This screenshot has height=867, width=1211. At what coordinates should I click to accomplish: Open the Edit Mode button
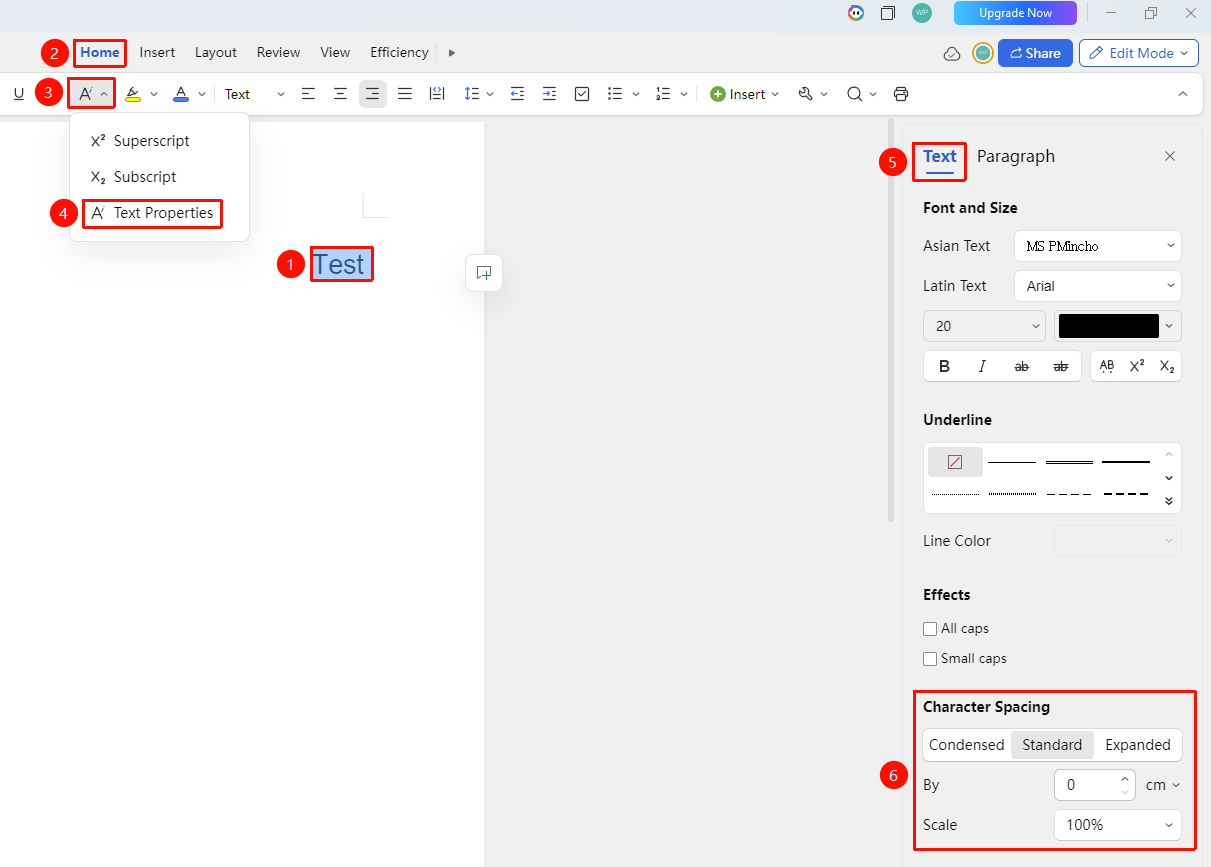(1139, 53)
